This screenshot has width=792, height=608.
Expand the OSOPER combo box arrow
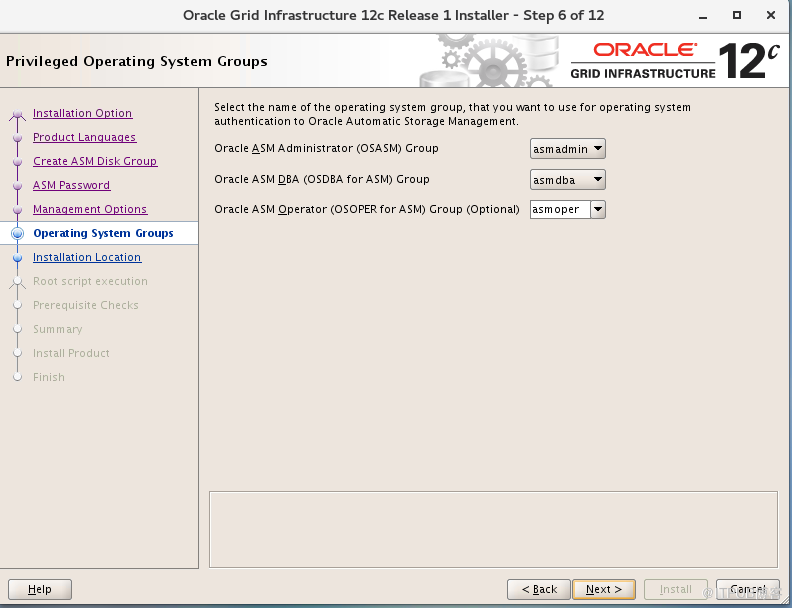598,209
